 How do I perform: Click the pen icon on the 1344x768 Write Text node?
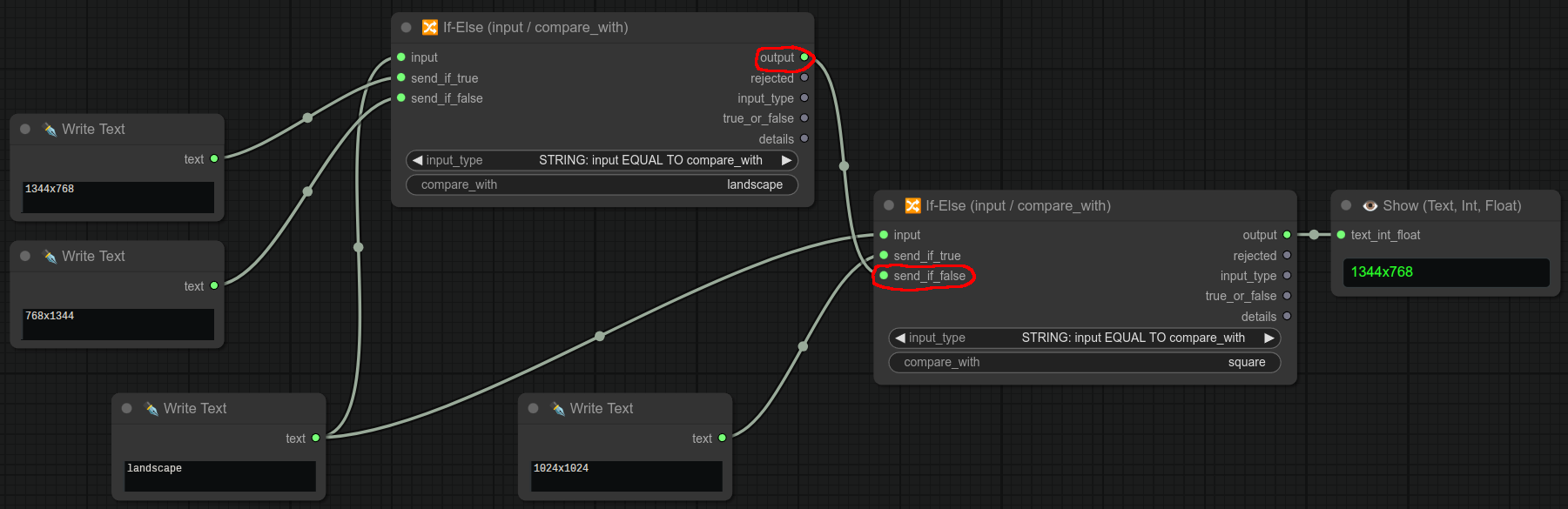click(50, 130)
